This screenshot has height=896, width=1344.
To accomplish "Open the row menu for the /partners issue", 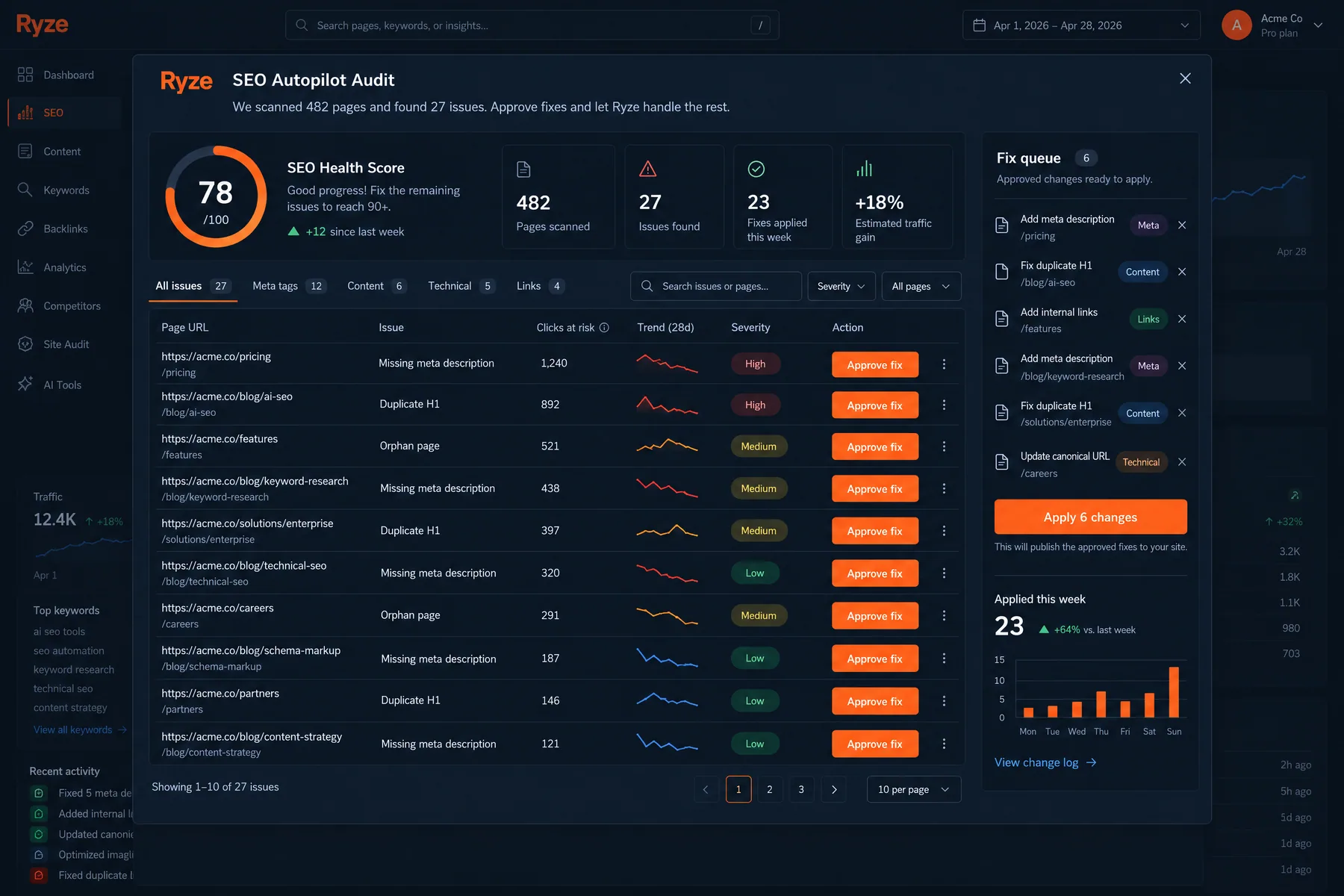I will pyautogui.click(x=944, y=701).
